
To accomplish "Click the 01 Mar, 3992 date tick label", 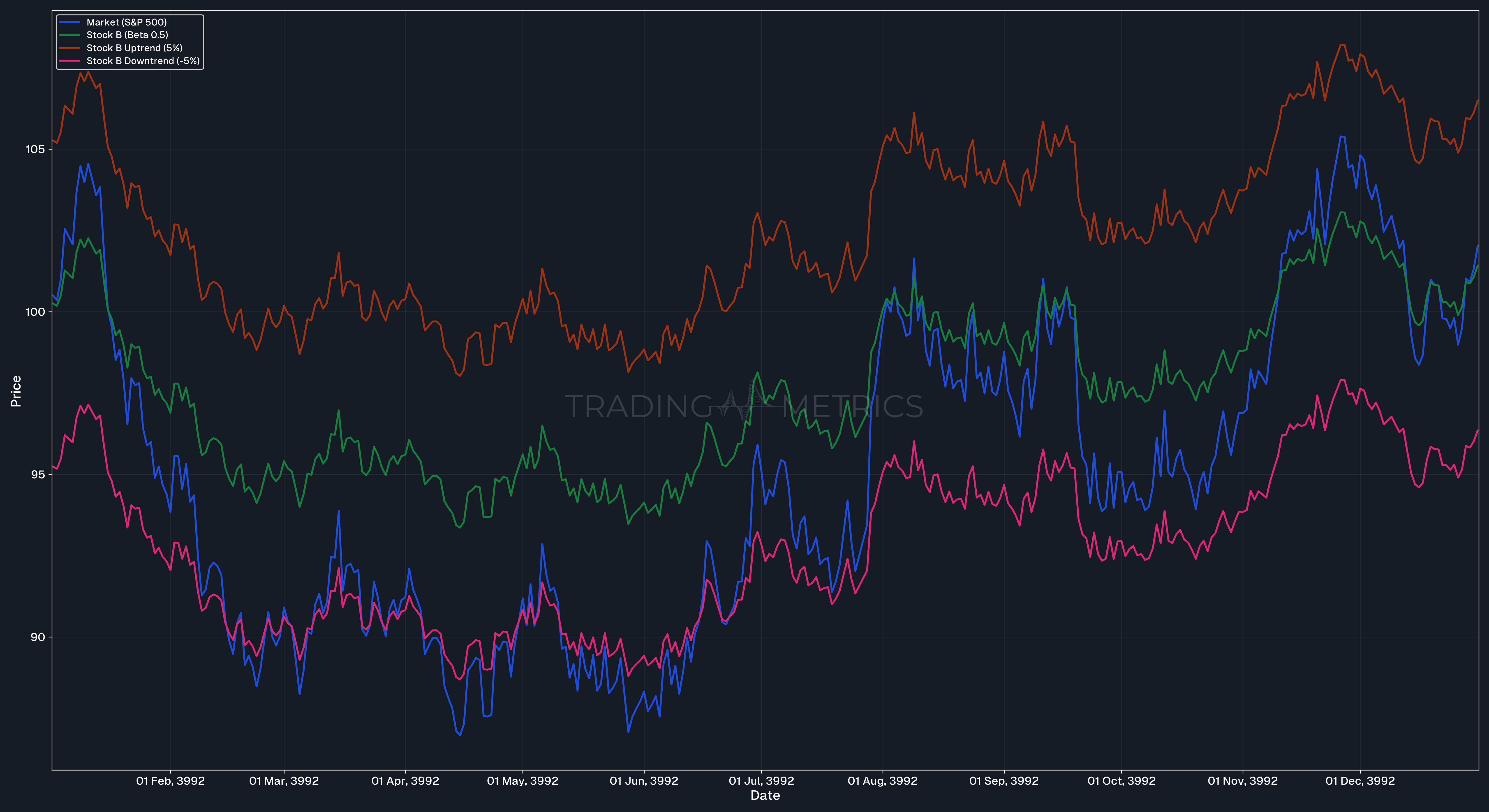I will tap(284, 781).
